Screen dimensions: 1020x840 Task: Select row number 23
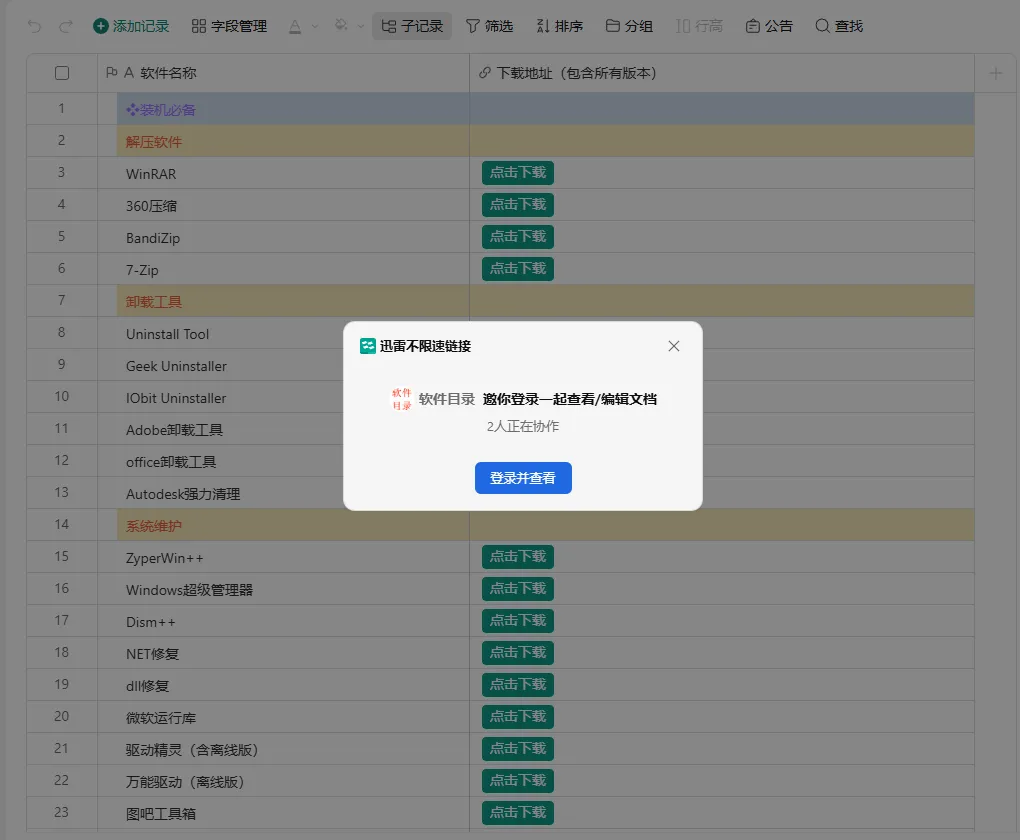click(62, 813)
